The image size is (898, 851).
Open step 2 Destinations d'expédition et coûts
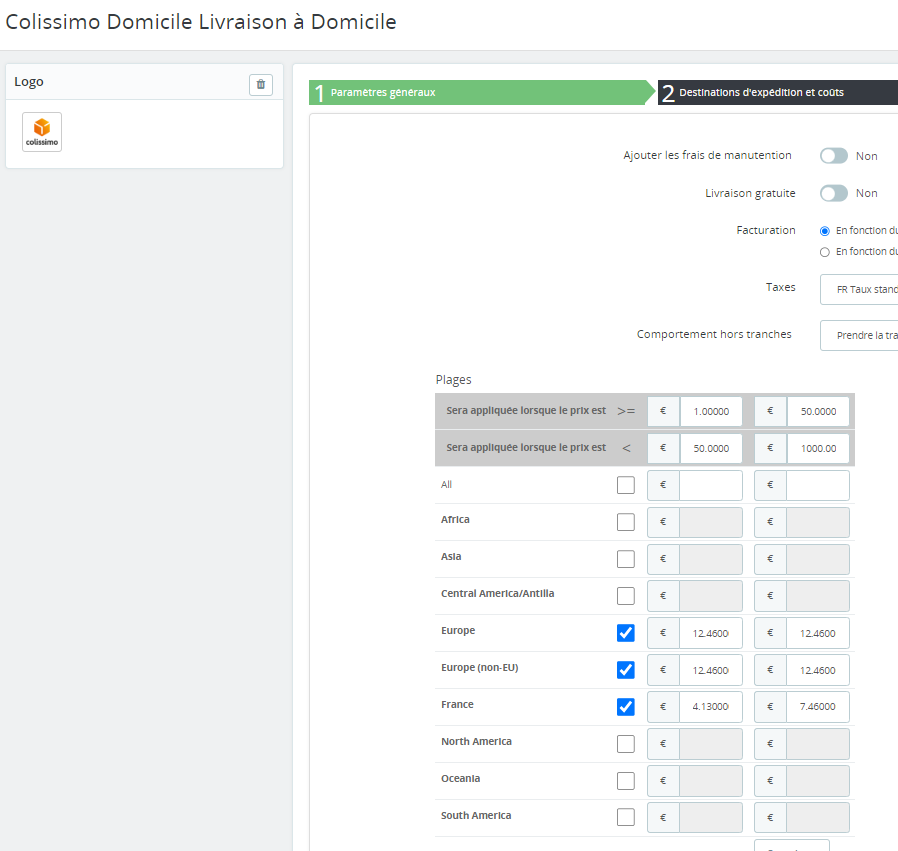778,92
